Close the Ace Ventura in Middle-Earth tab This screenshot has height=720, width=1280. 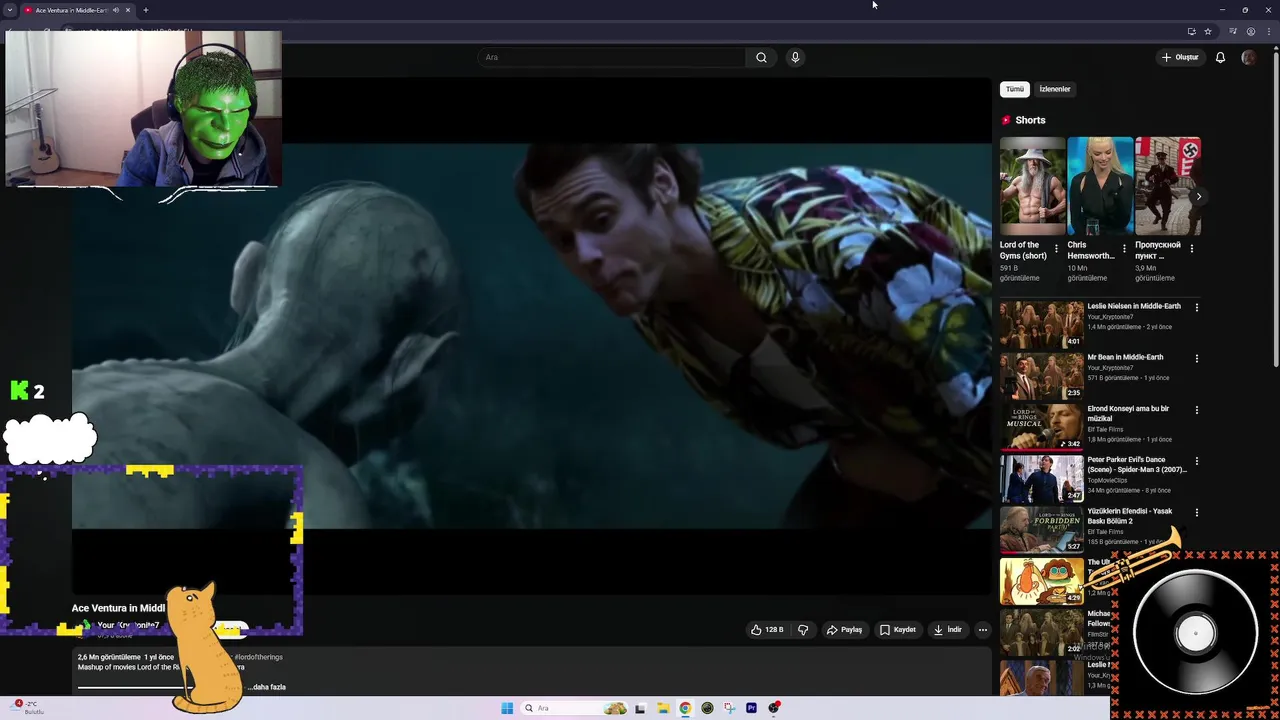tap(127, 10)
